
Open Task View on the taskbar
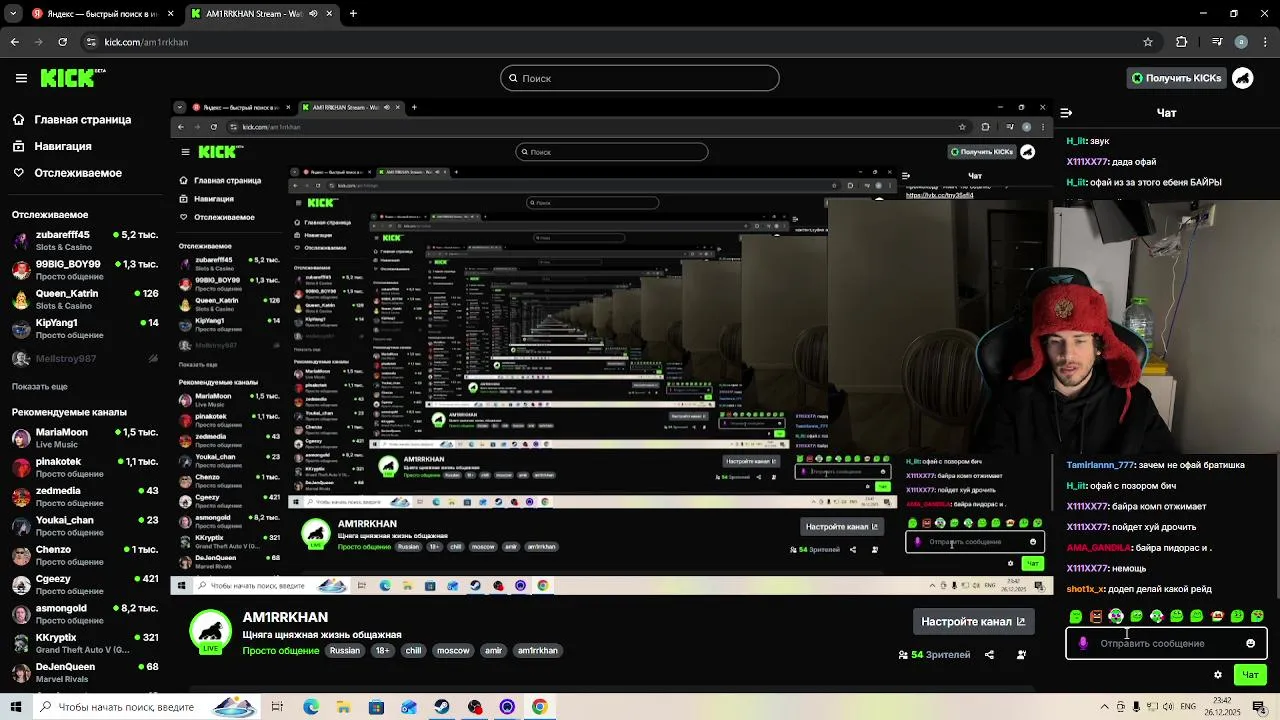[x=277, y=707]
